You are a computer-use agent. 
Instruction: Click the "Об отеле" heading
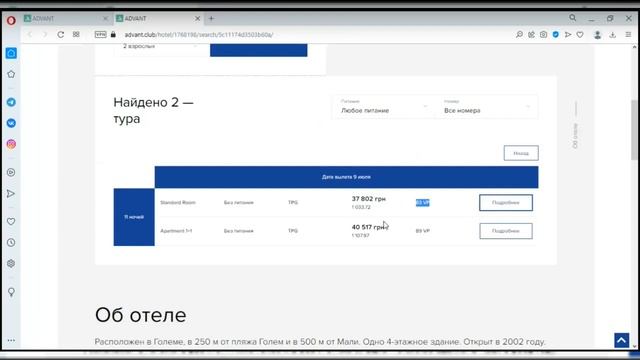click(140, 315)
